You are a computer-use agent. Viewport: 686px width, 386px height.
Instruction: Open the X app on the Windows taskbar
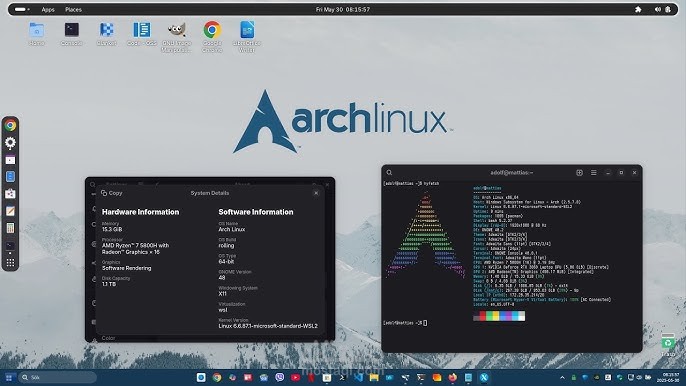[x=484, y=377]
